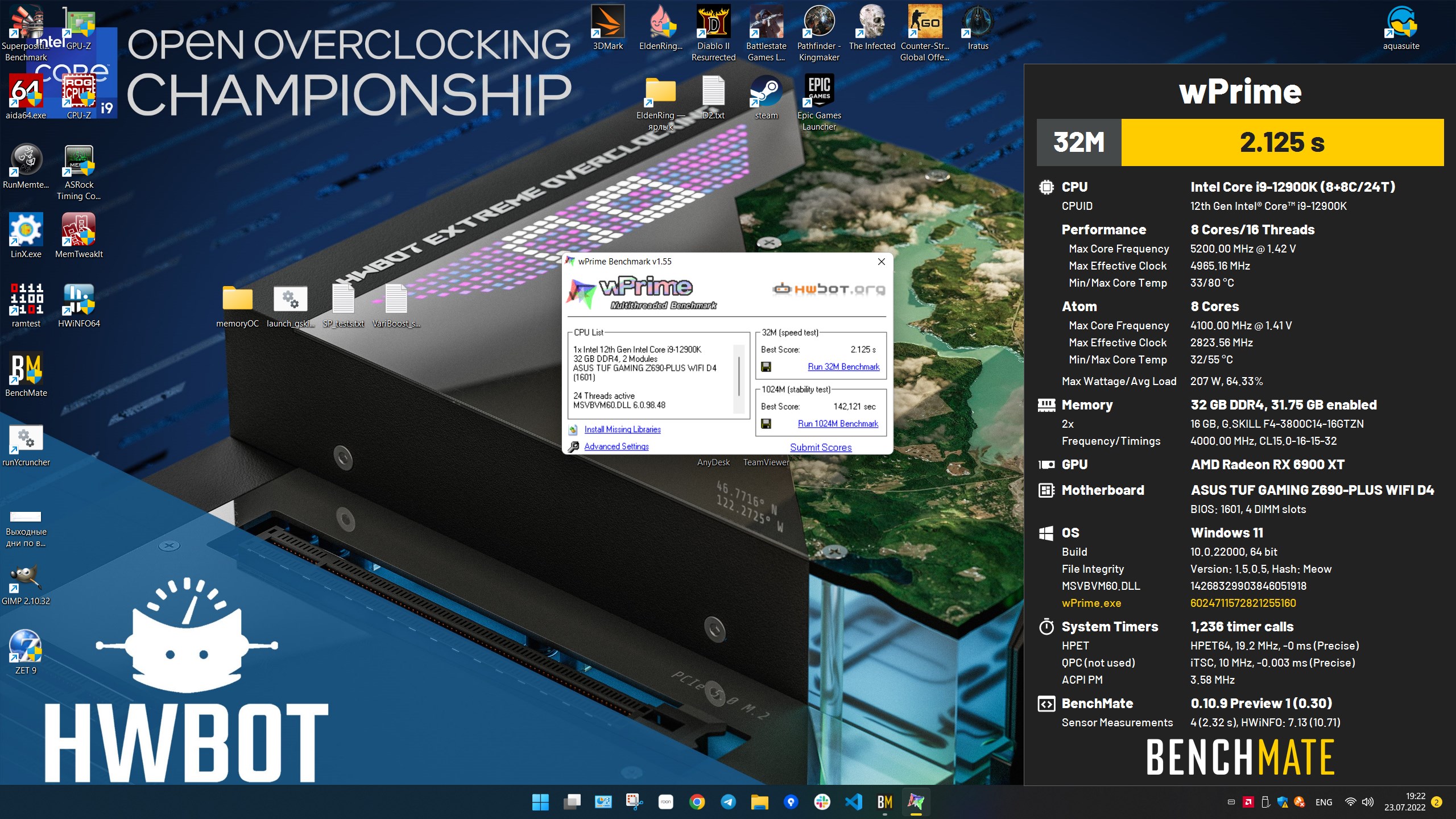Open the Epic Games Launcher shortcut
Viewport: 1456px width, 819px height.
pyautogui.click(x=819, y=102)
